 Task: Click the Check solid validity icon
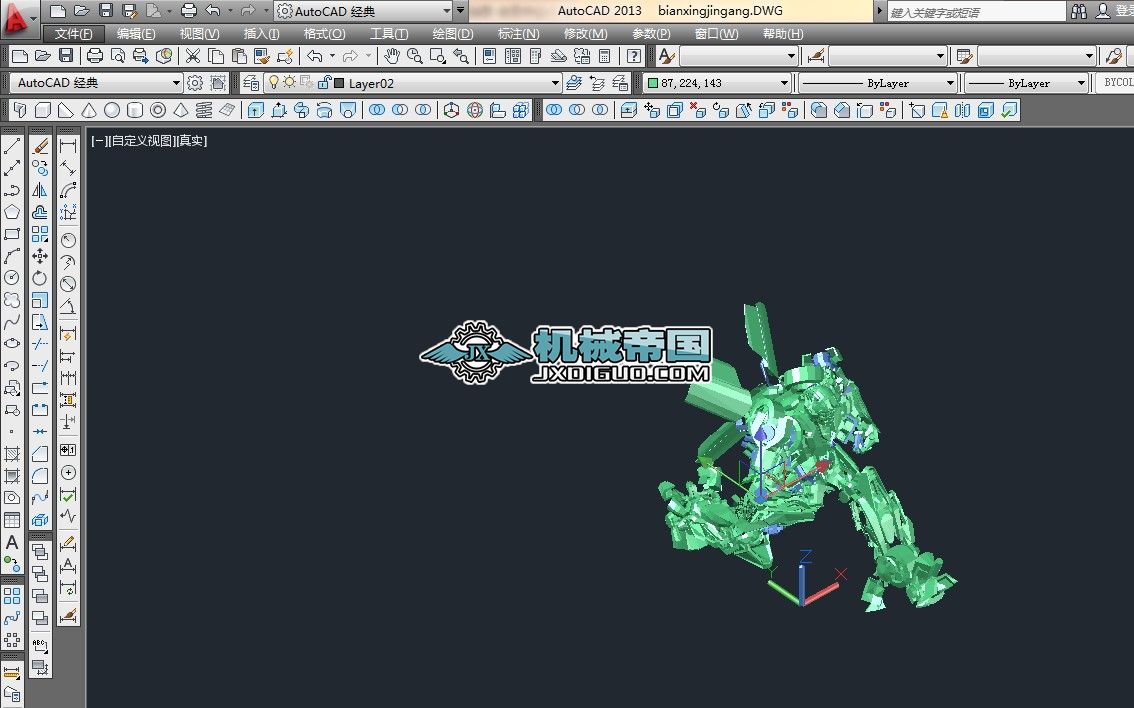point(1008,110)
